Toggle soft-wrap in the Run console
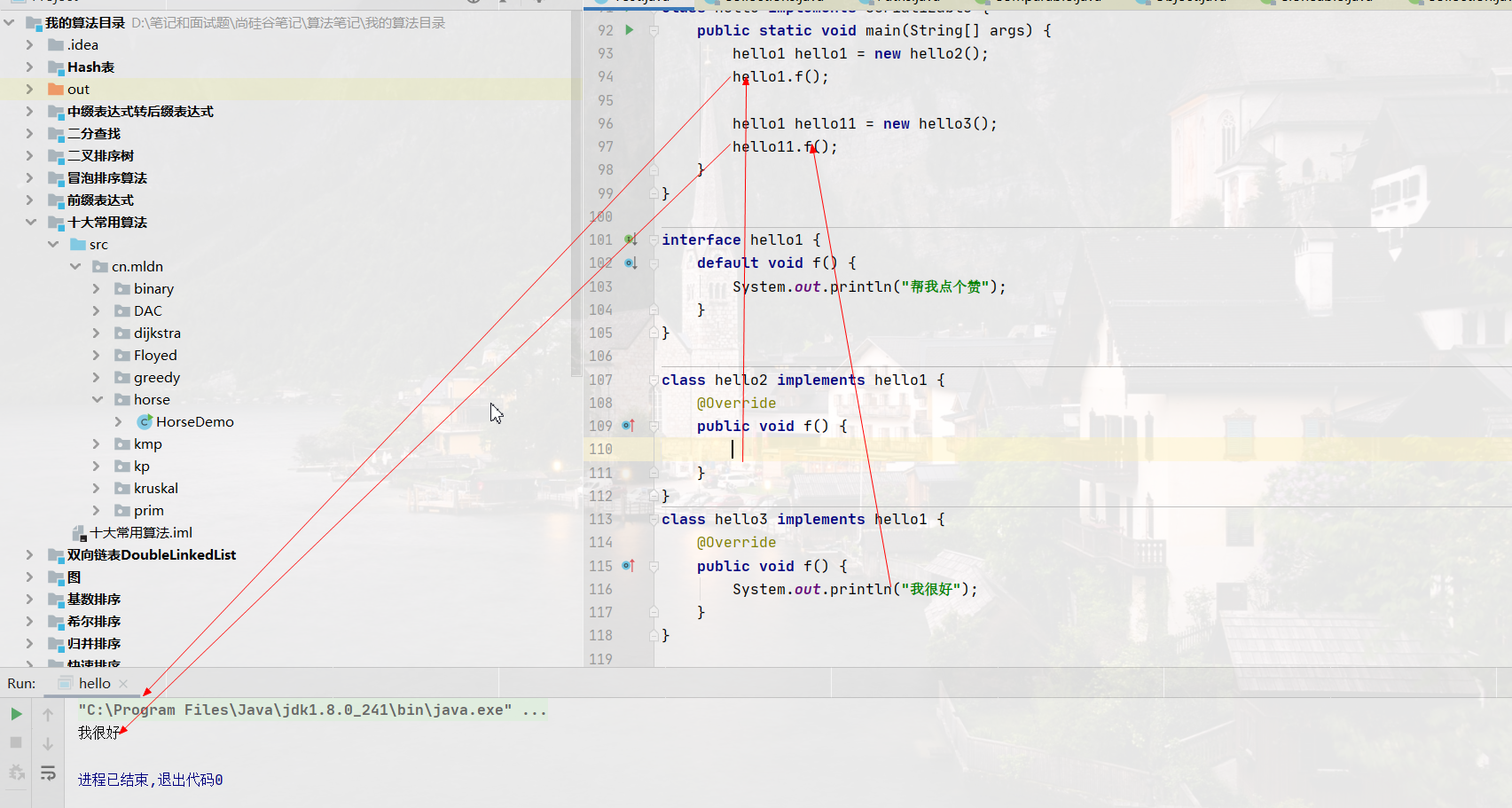Image resolution: width=1512 pixels, height=808 pixels. tap(48, 773)
